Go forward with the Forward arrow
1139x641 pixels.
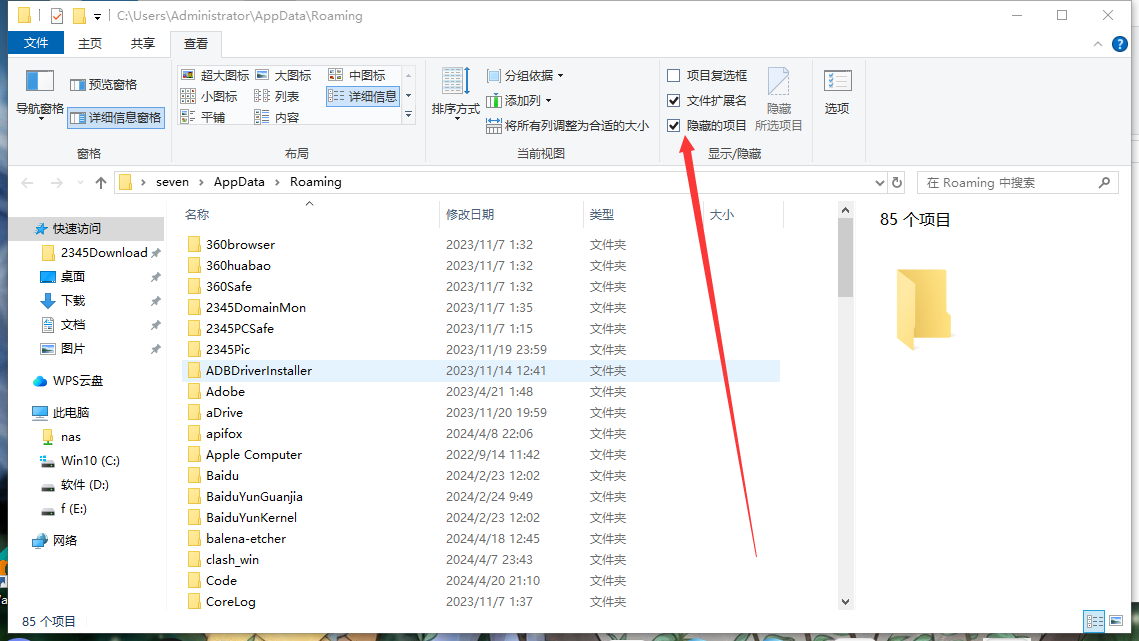(x=57, y=182)
